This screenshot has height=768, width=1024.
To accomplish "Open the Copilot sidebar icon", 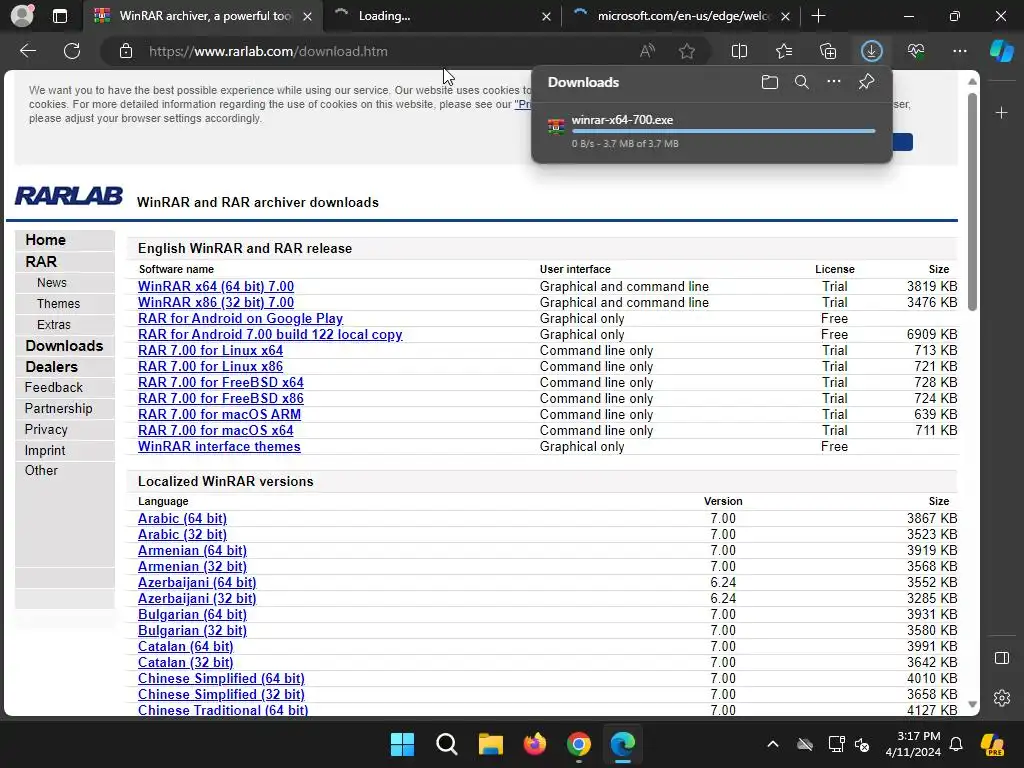I will 1001,51.
